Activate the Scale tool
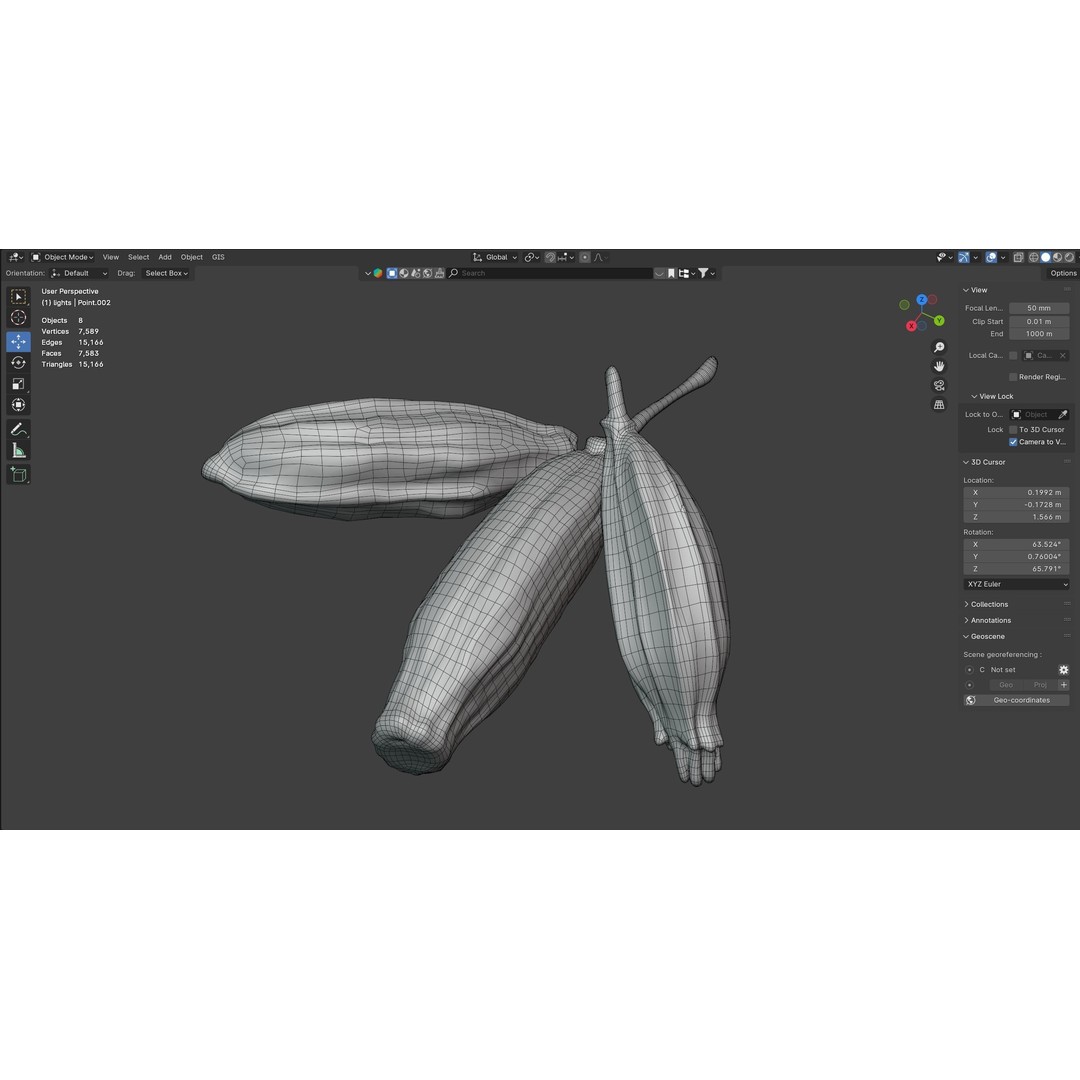 (18, 384)
